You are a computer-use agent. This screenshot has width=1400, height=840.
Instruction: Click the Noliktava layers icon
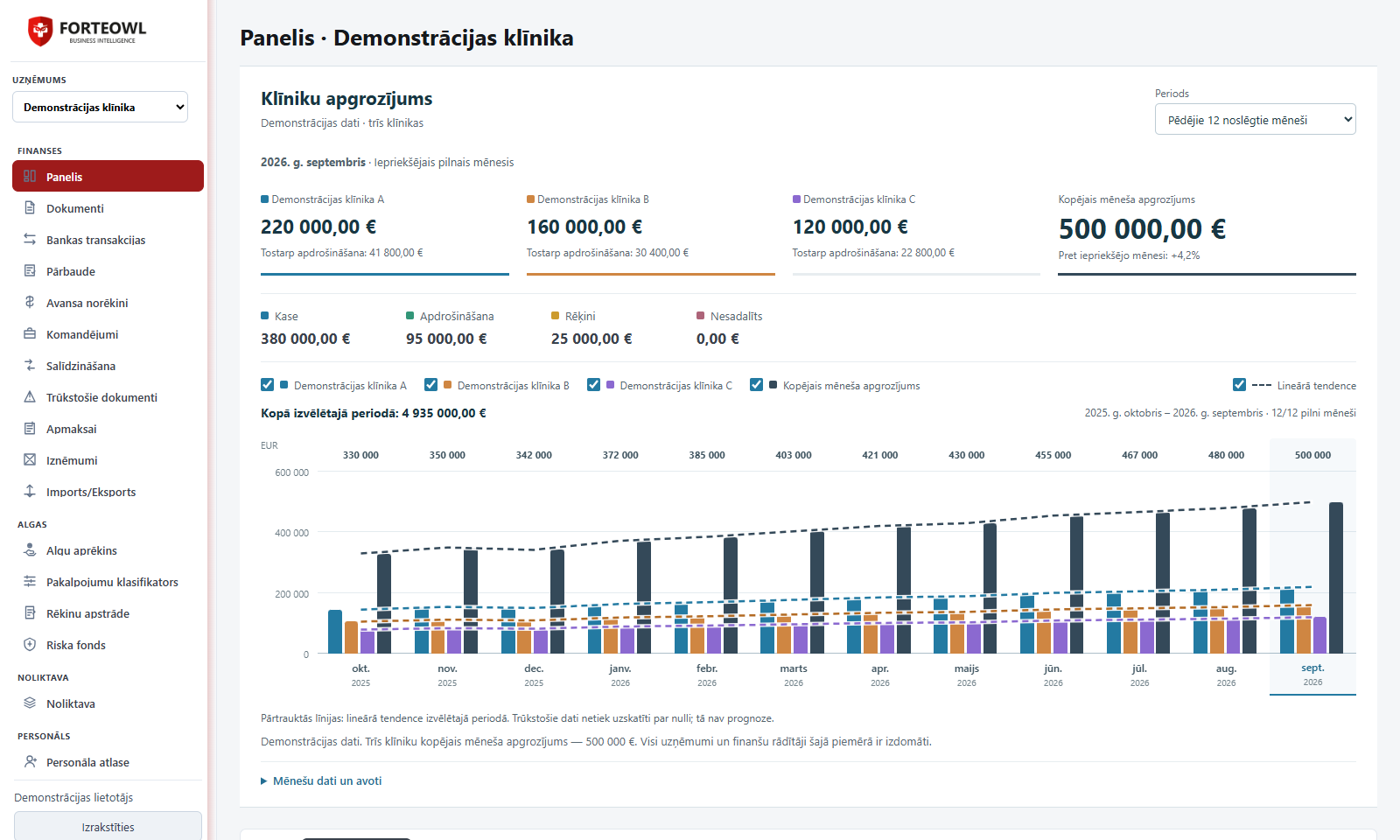click(x=30, y=703)
